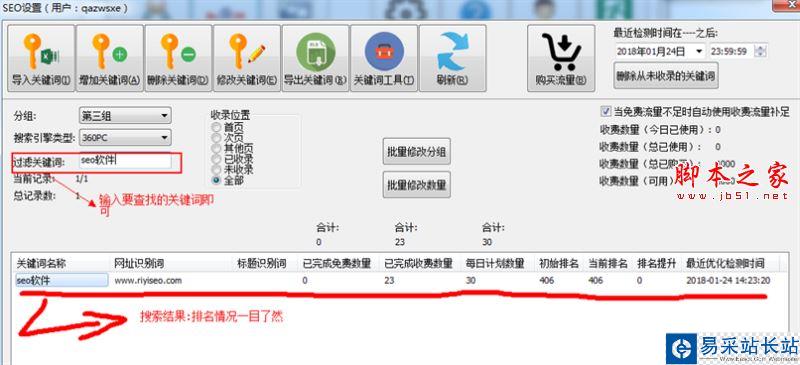Sort by 最近优化检测时间 column header
The image size is (800, 365).
click(731, 263)
